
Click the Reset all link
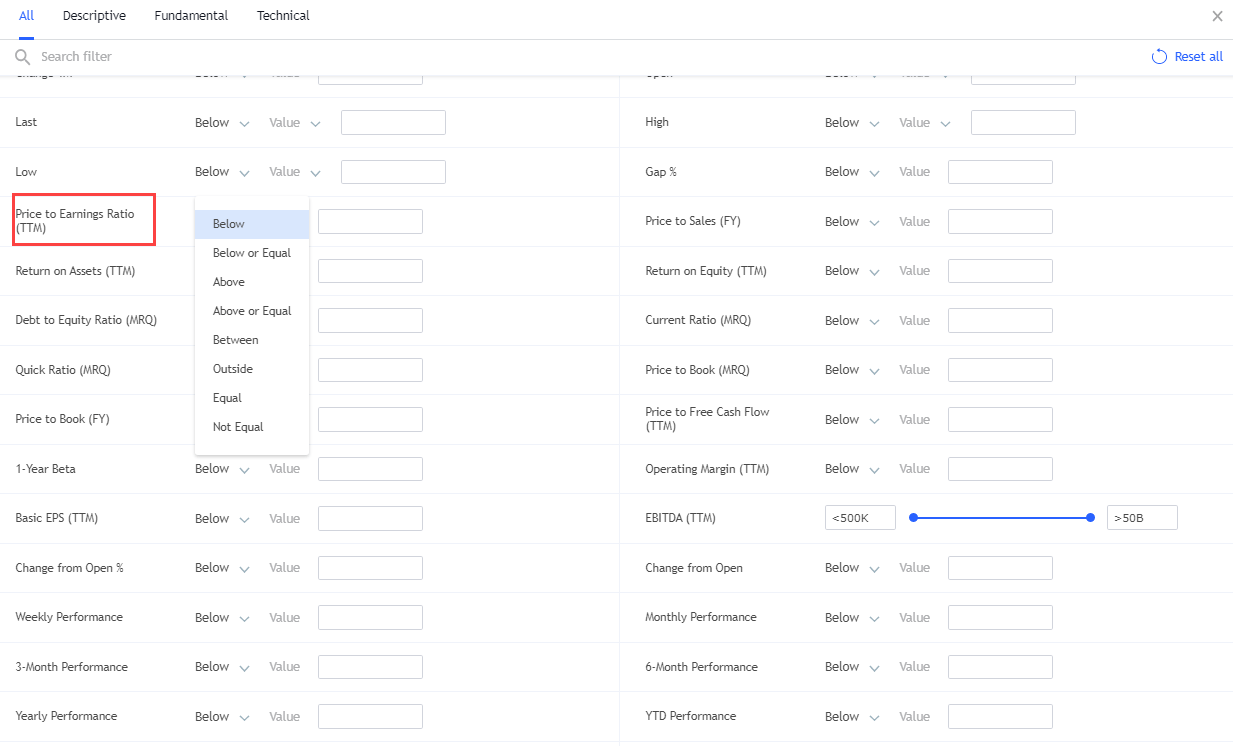coord(1198,57)
